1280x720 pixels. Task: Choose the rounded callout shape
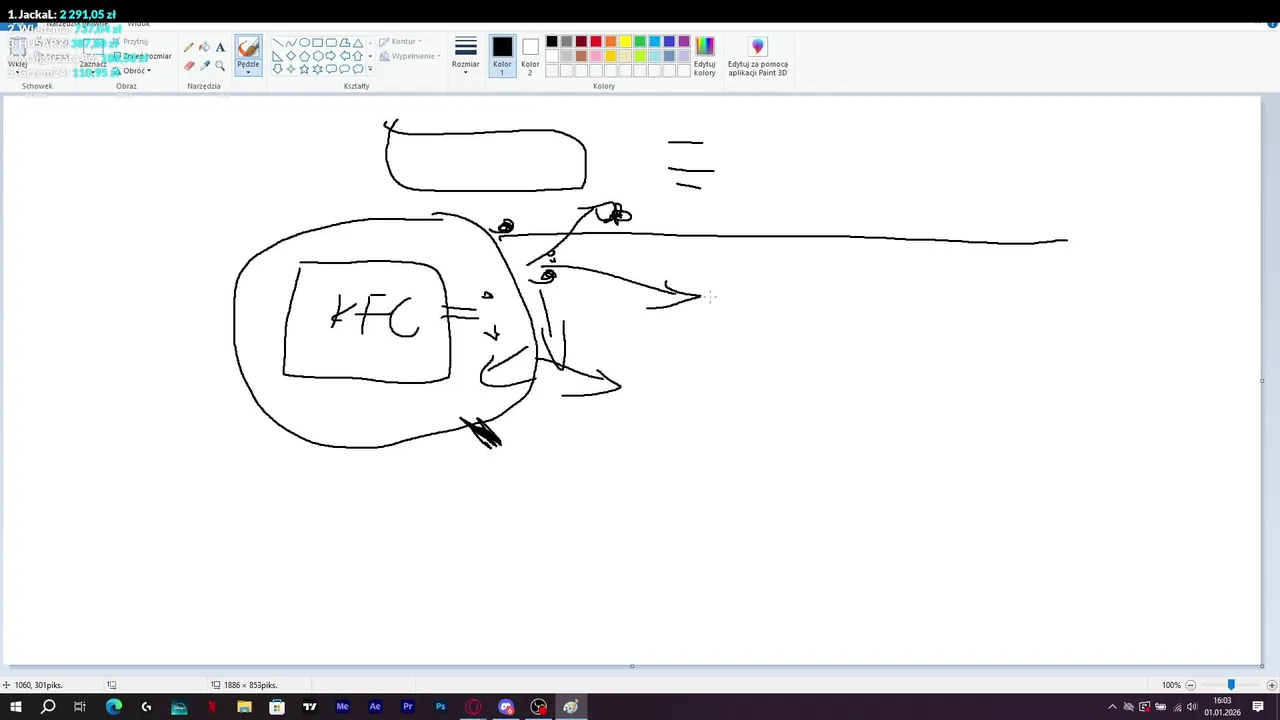(331, 69)
